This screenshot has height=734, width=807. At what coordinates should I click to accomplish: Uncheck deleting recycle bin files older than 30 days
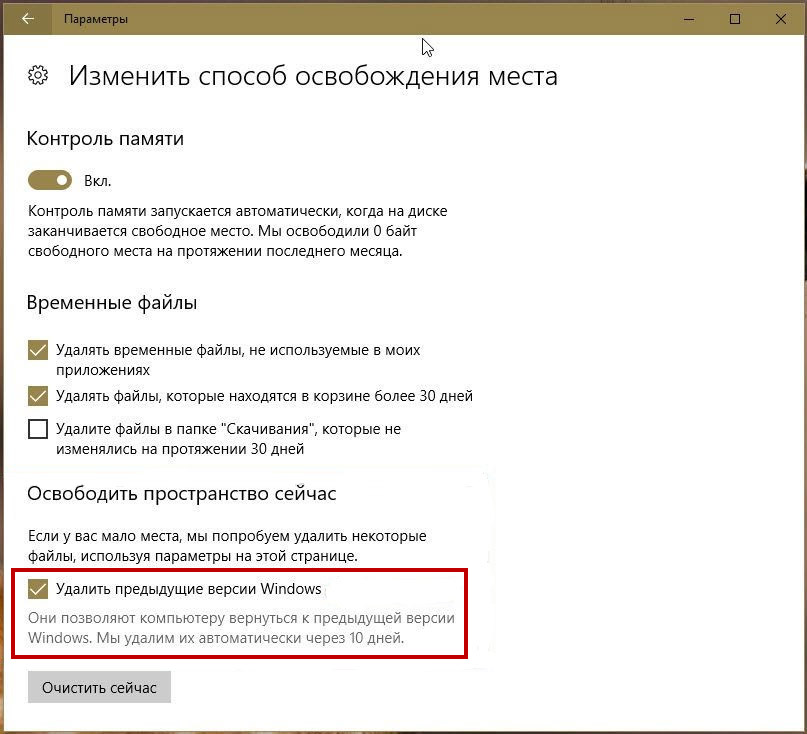[38, 396]
